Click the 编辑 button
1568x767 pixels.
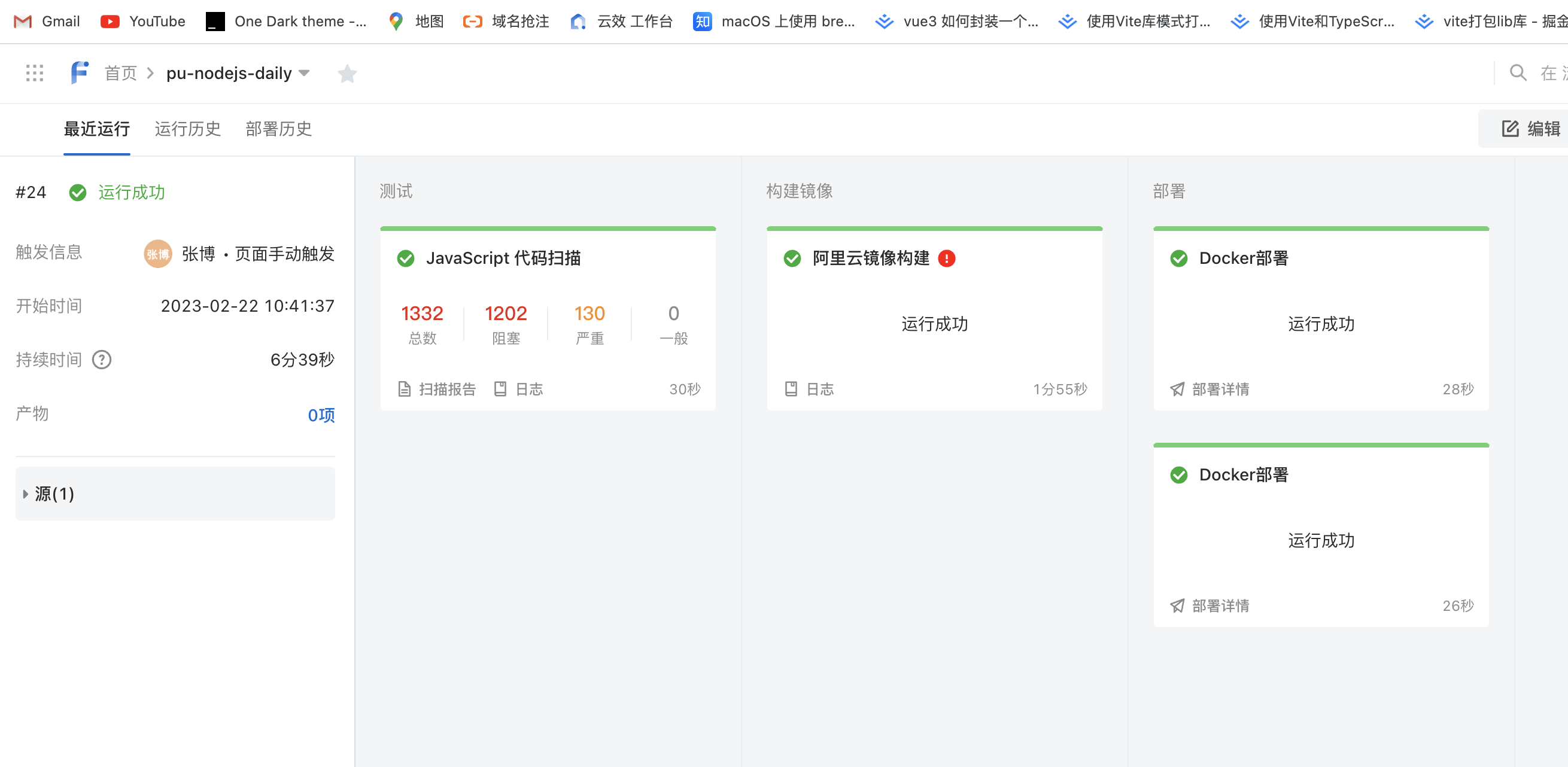[1531, 129]
